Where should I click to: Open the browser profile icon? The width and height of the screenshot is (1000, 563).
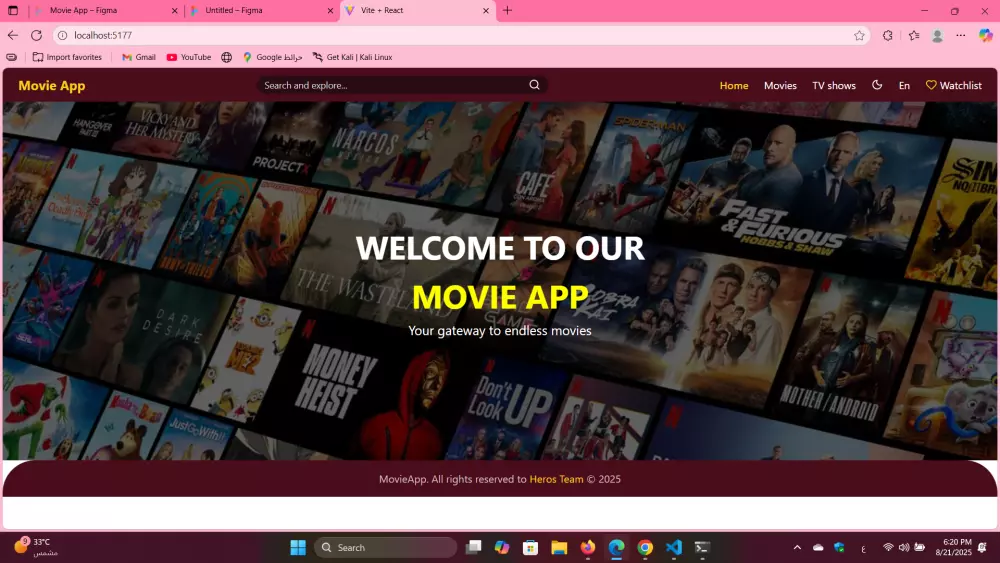coord(938,36)
